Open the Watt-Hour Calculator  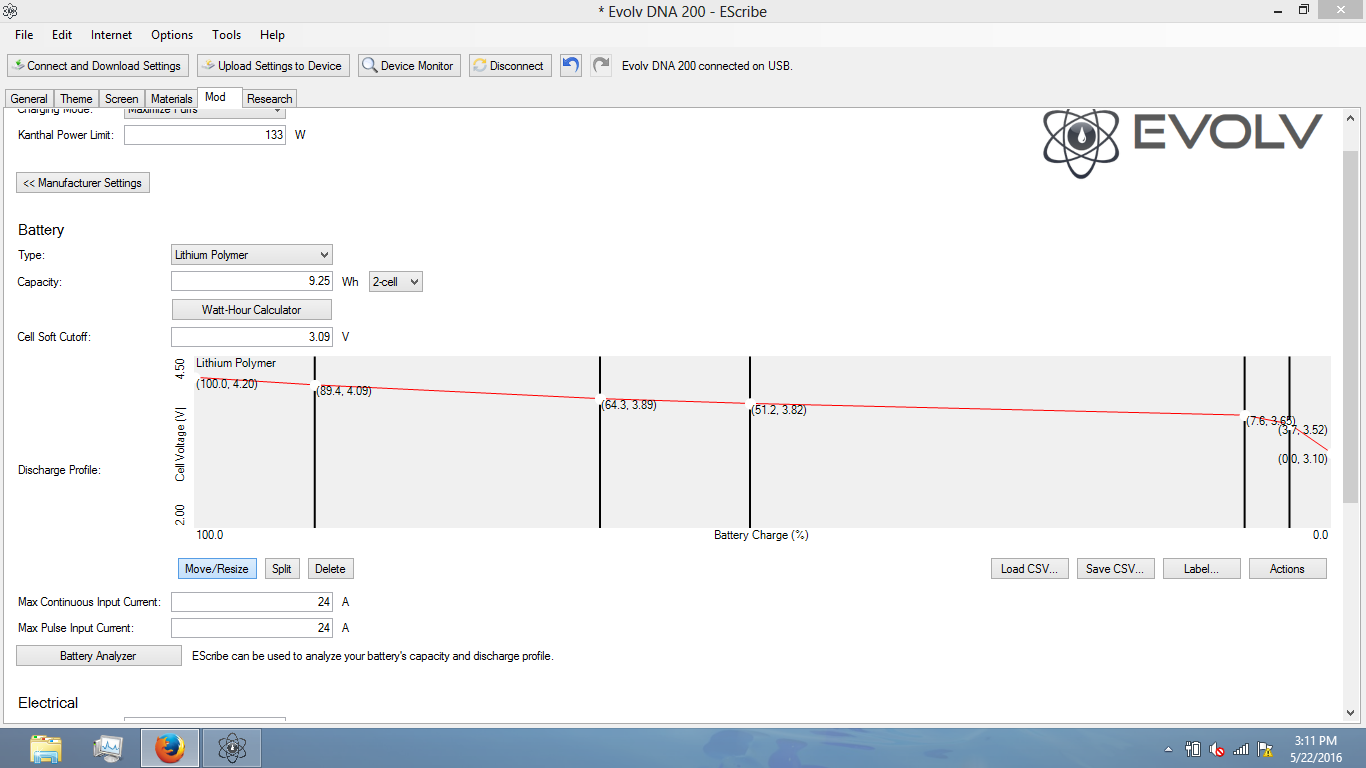251,310
